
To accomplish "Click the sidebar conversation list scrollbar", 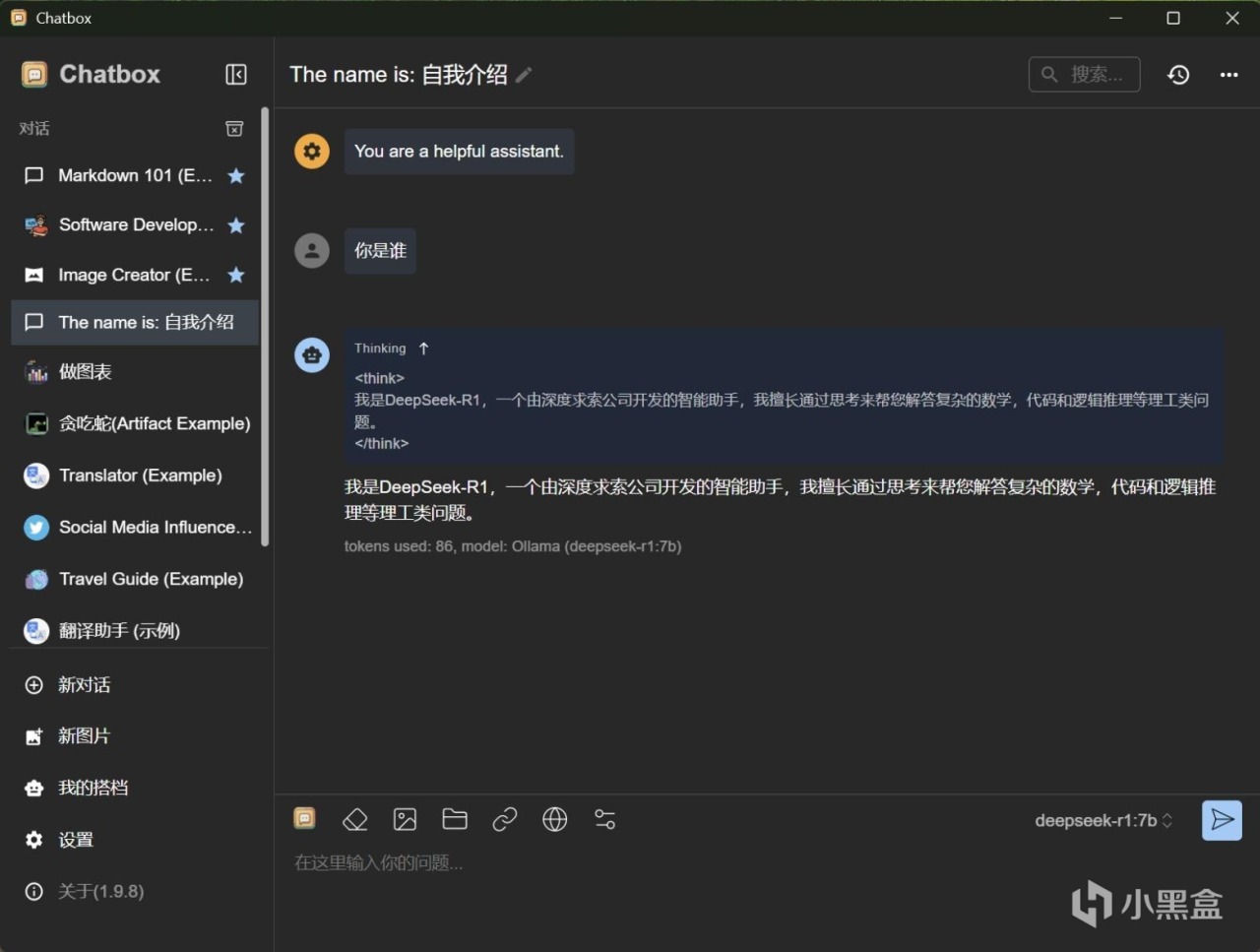I will (x=265, y=327).
